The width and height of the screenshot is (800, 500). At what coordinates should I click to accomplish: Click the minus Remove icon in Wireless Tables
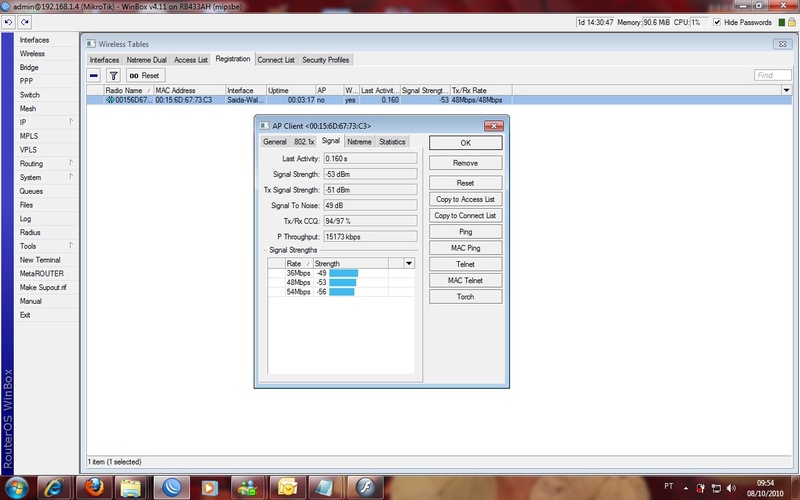pos(93,76)
